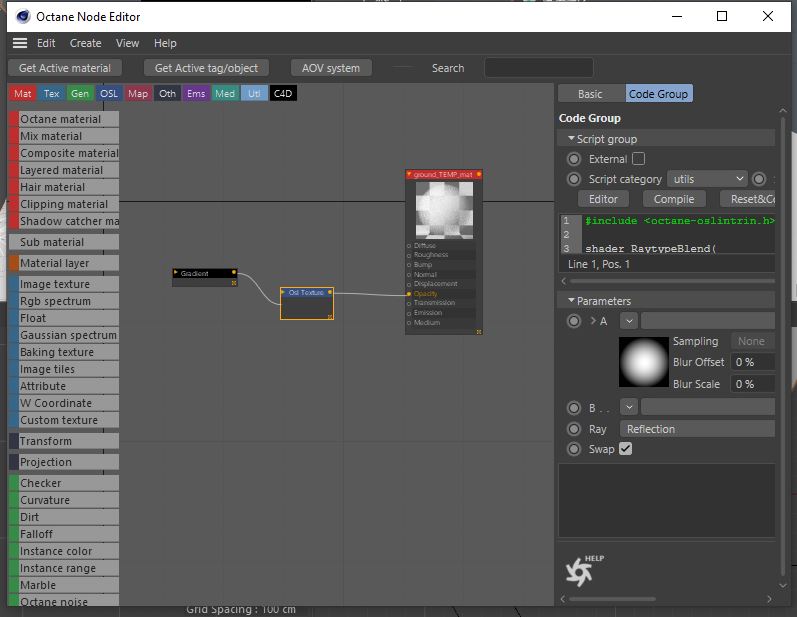Click the External animation radio dot
The image size is (797, 617).
pos(574,159)
